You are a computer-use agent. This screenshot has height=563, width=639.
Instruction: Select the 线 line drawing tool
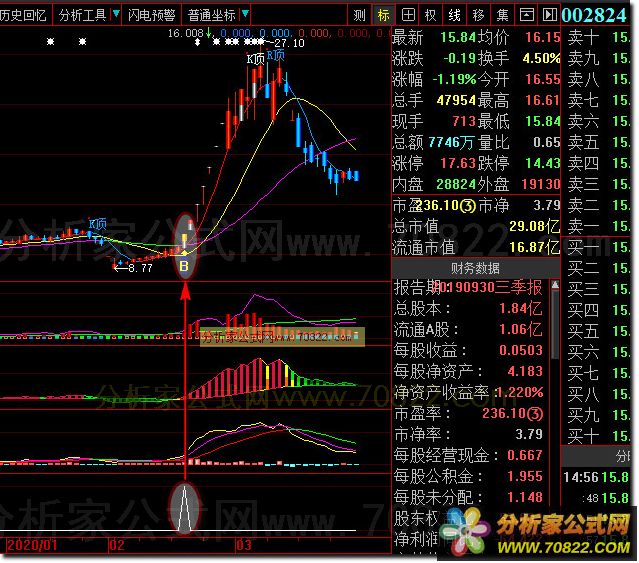[454, 15]
